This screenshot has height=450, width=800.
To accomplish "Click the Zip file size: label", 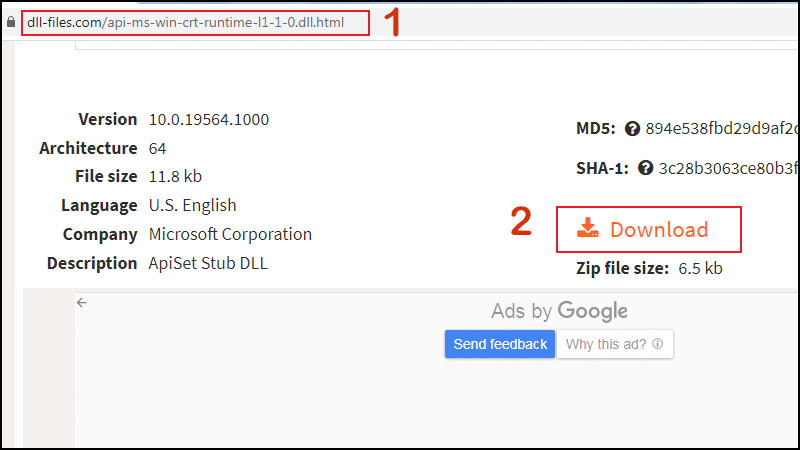I will click(622, 268).
